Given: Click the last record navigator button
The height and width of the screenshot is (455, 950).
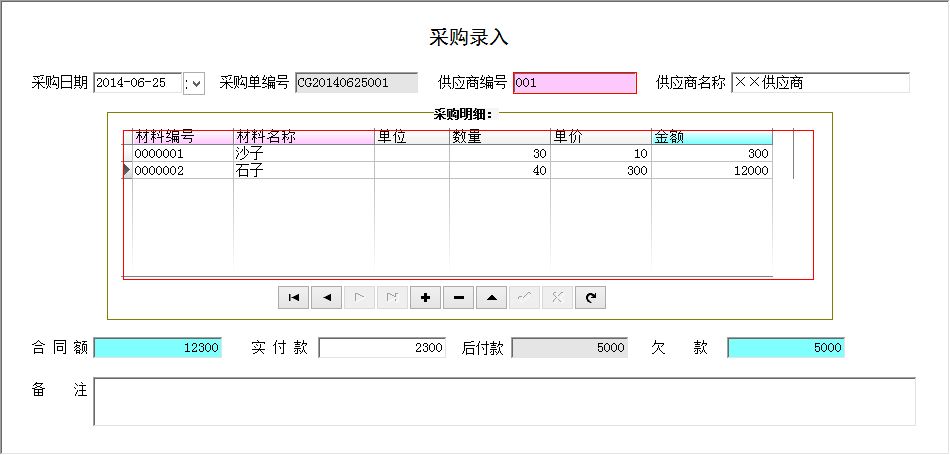Looking at the screenshot, I should point(393,297).
